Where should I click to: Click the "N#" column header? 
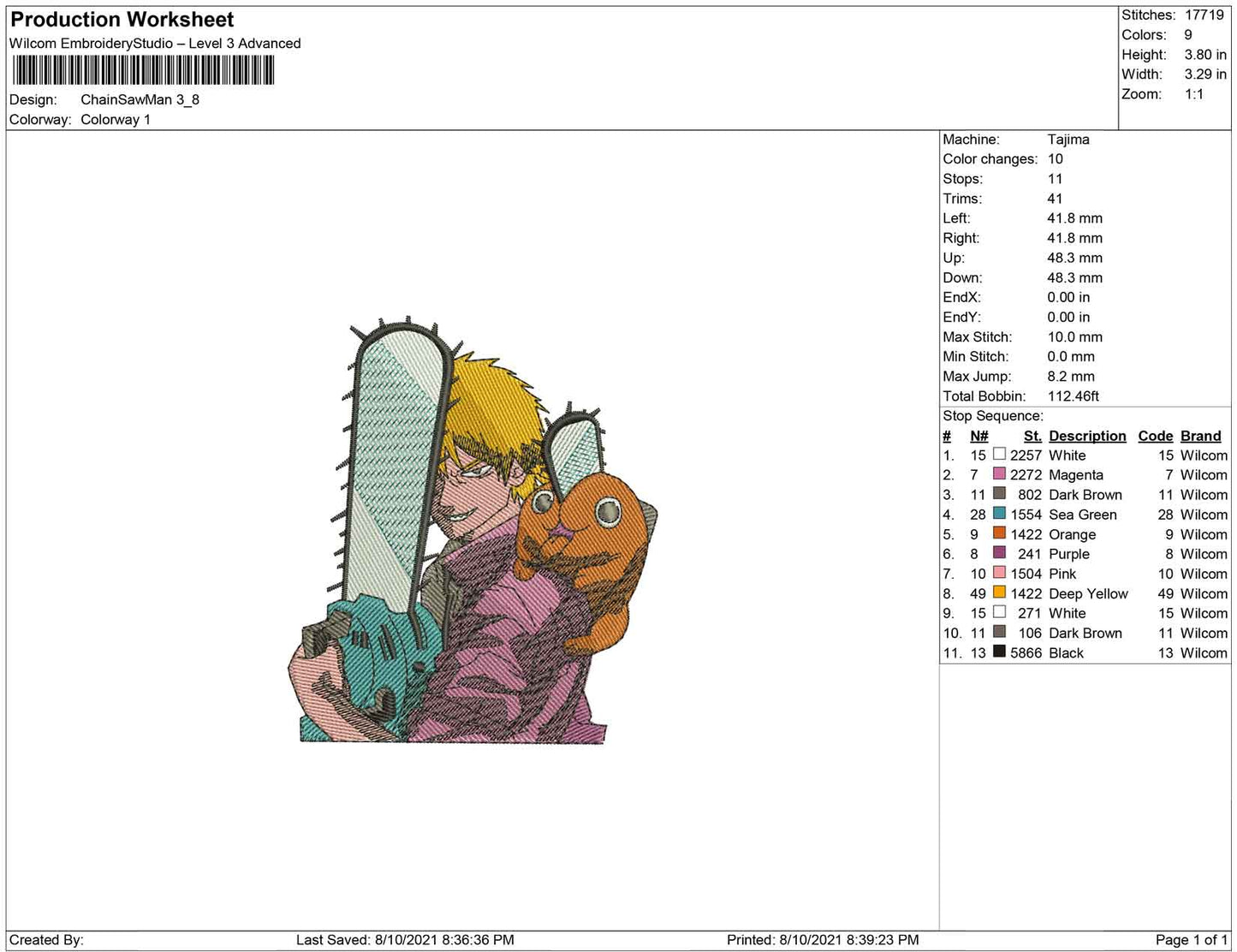pyautogui.click(x=979, y=436)
